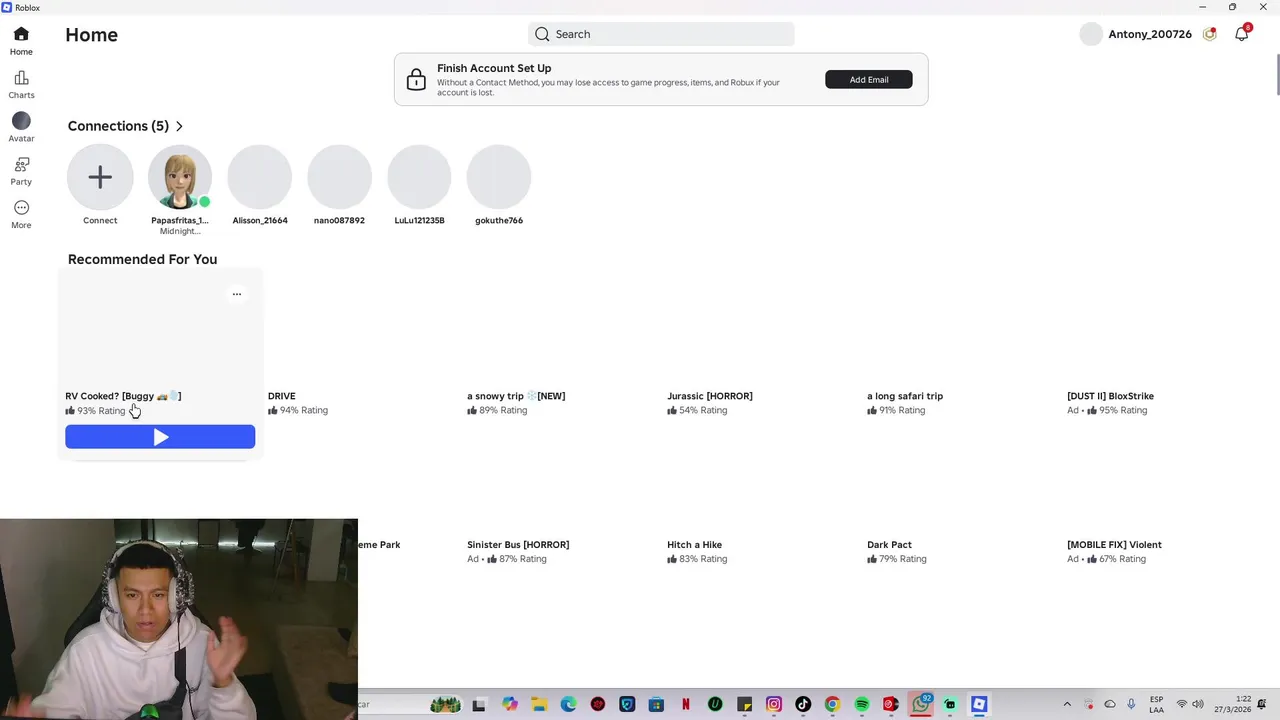Open [DUST II] BloxStrike ad game
The image size is (1280, 720).
(x=1110, y=396)
